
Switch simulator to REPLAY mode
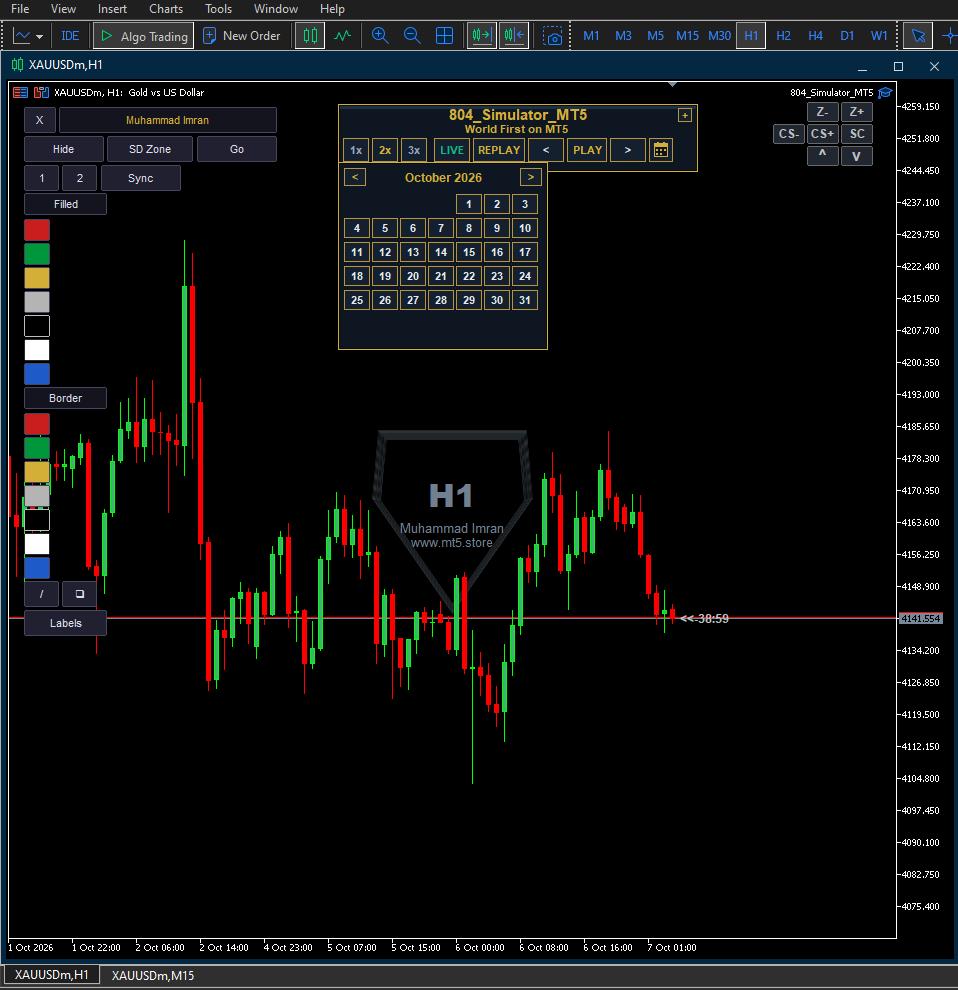(499, 150)
